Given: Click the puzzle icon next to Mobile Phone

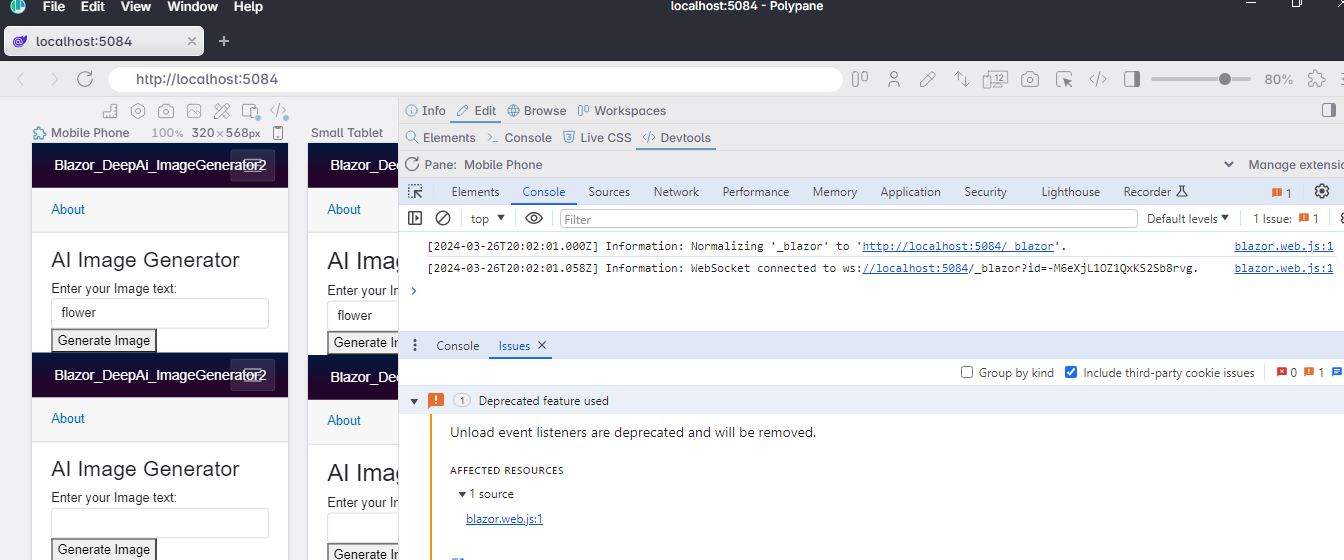Looking at the screenshot, I should [x=40, y=133].
